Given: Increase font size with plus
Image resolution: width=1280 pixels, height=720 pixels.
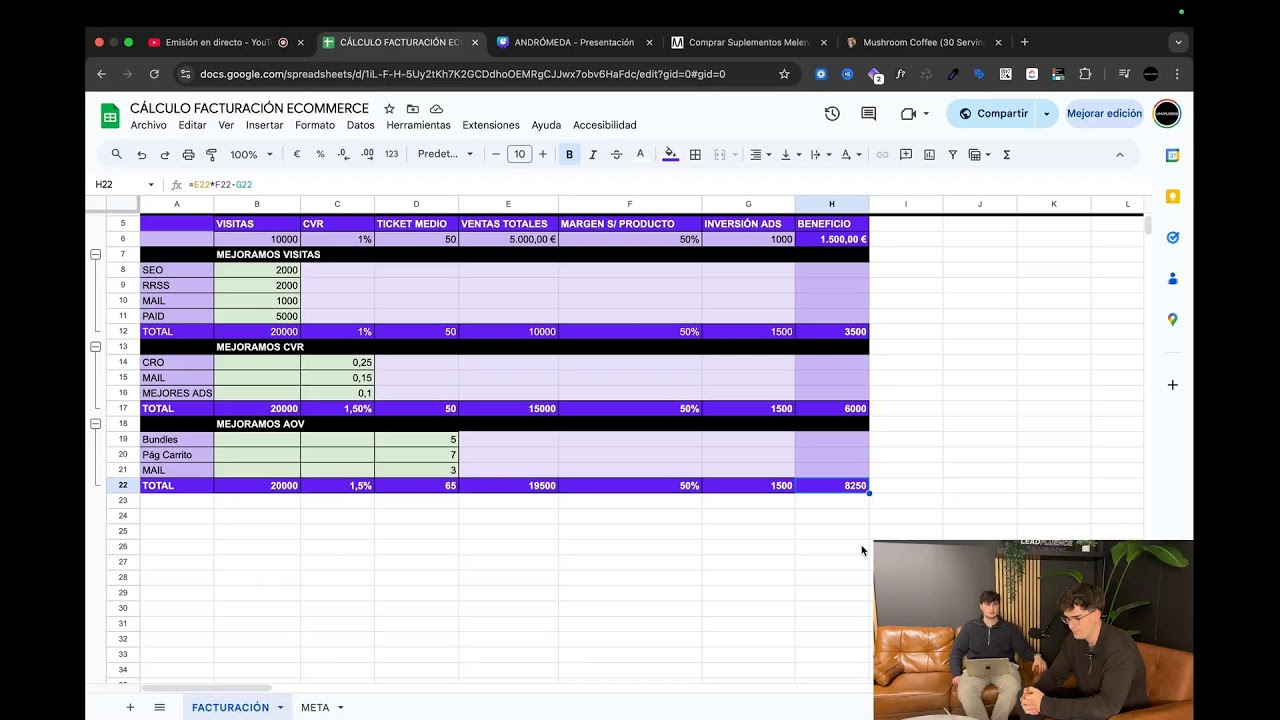Looking at the screenshot, I should point(543,155).
